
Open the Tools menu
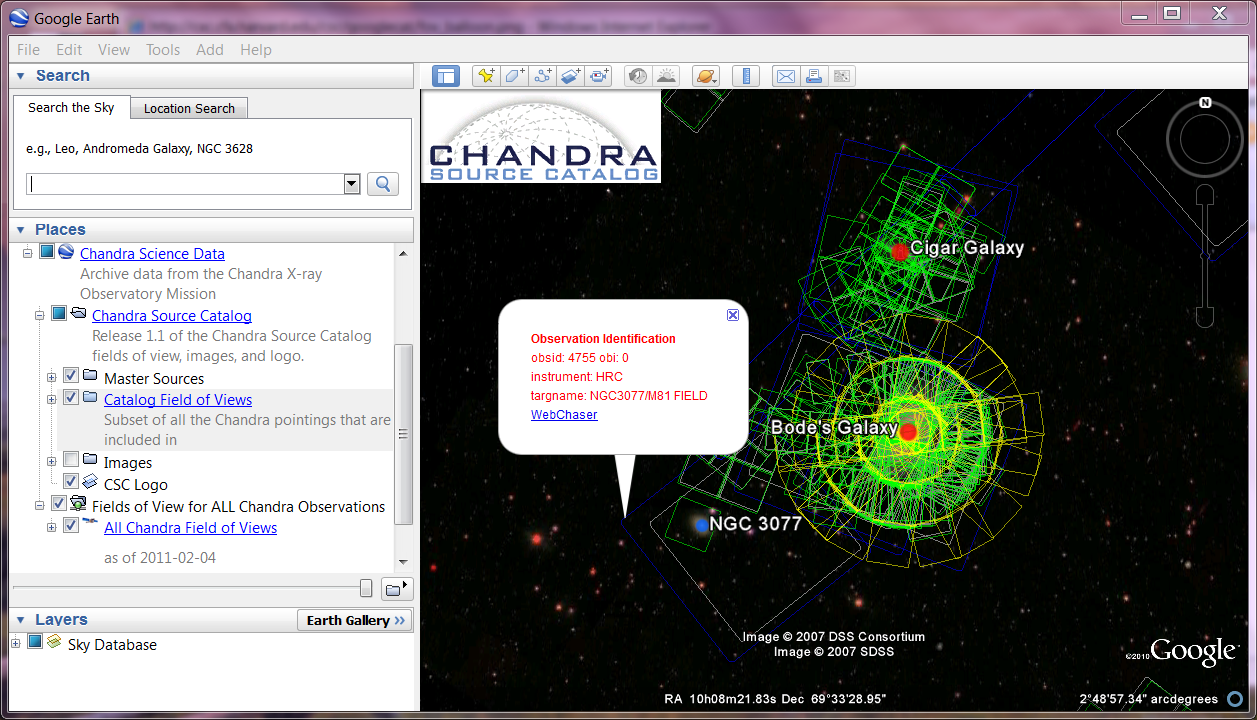(x=163, y=49)
